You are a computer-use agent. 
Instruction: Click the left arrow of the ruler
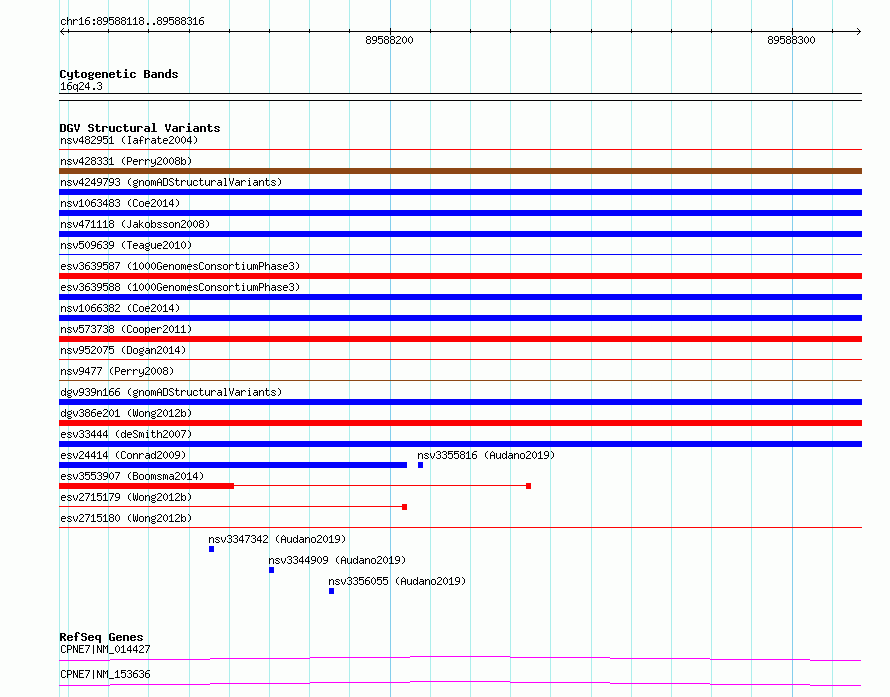tap(63, 31)
